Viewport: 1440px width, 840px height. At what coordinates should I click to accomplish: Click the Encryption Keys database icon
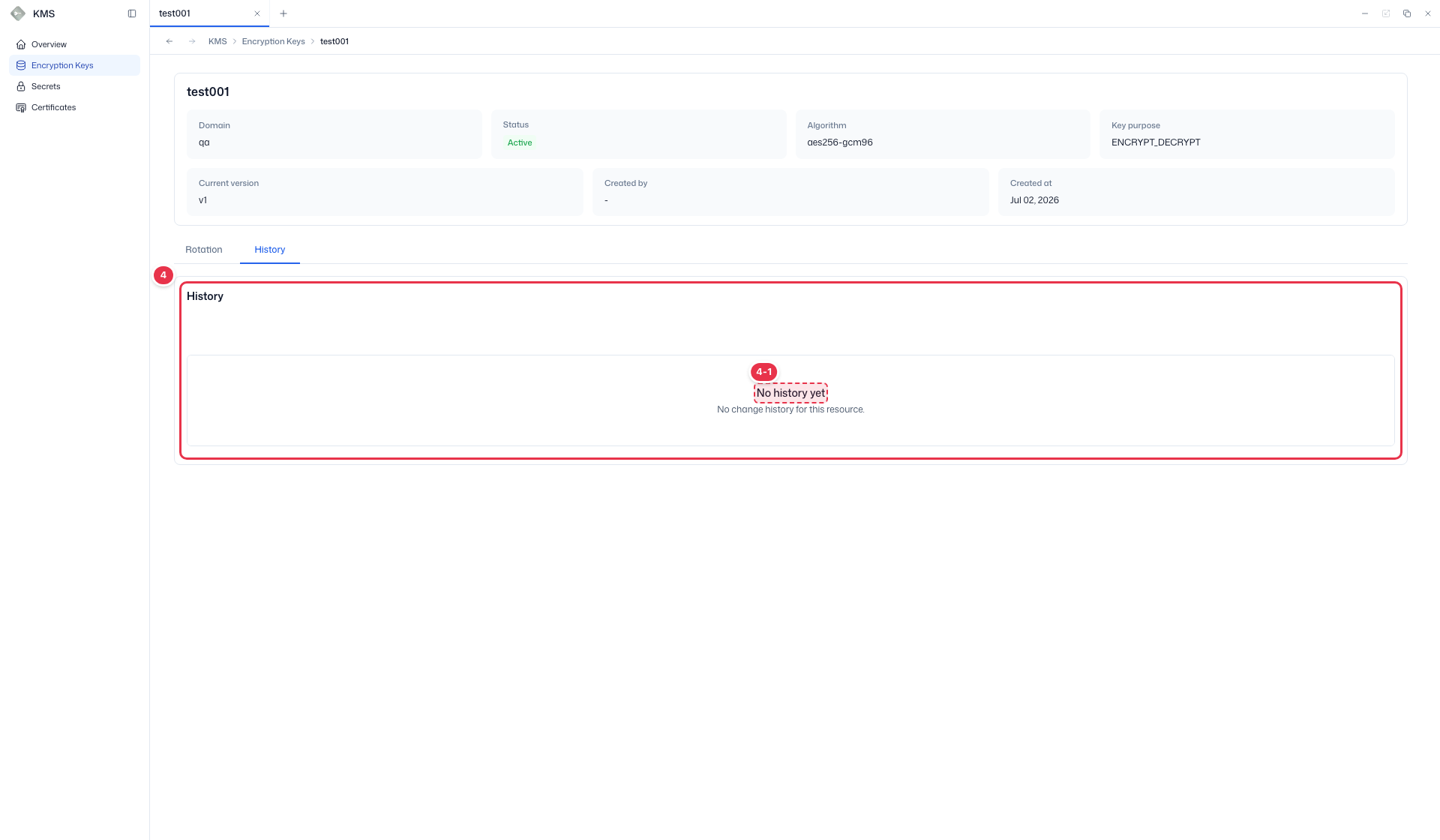(x=21, y=65)
